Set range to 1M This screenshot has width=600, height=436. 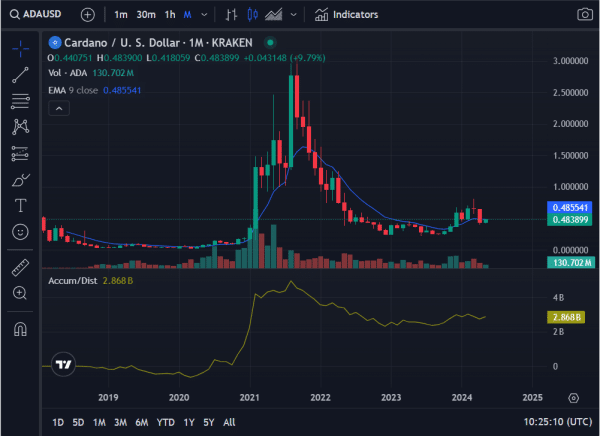pyautogui.click(x=99, y=422)
